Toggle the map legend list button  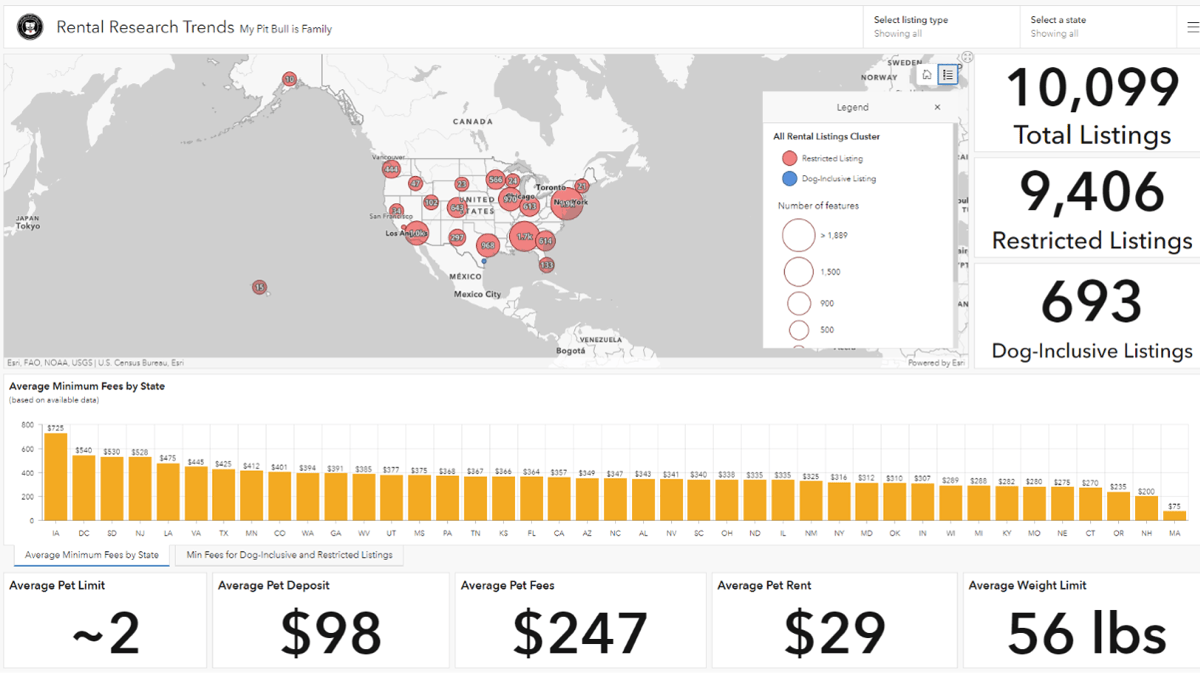948,75
